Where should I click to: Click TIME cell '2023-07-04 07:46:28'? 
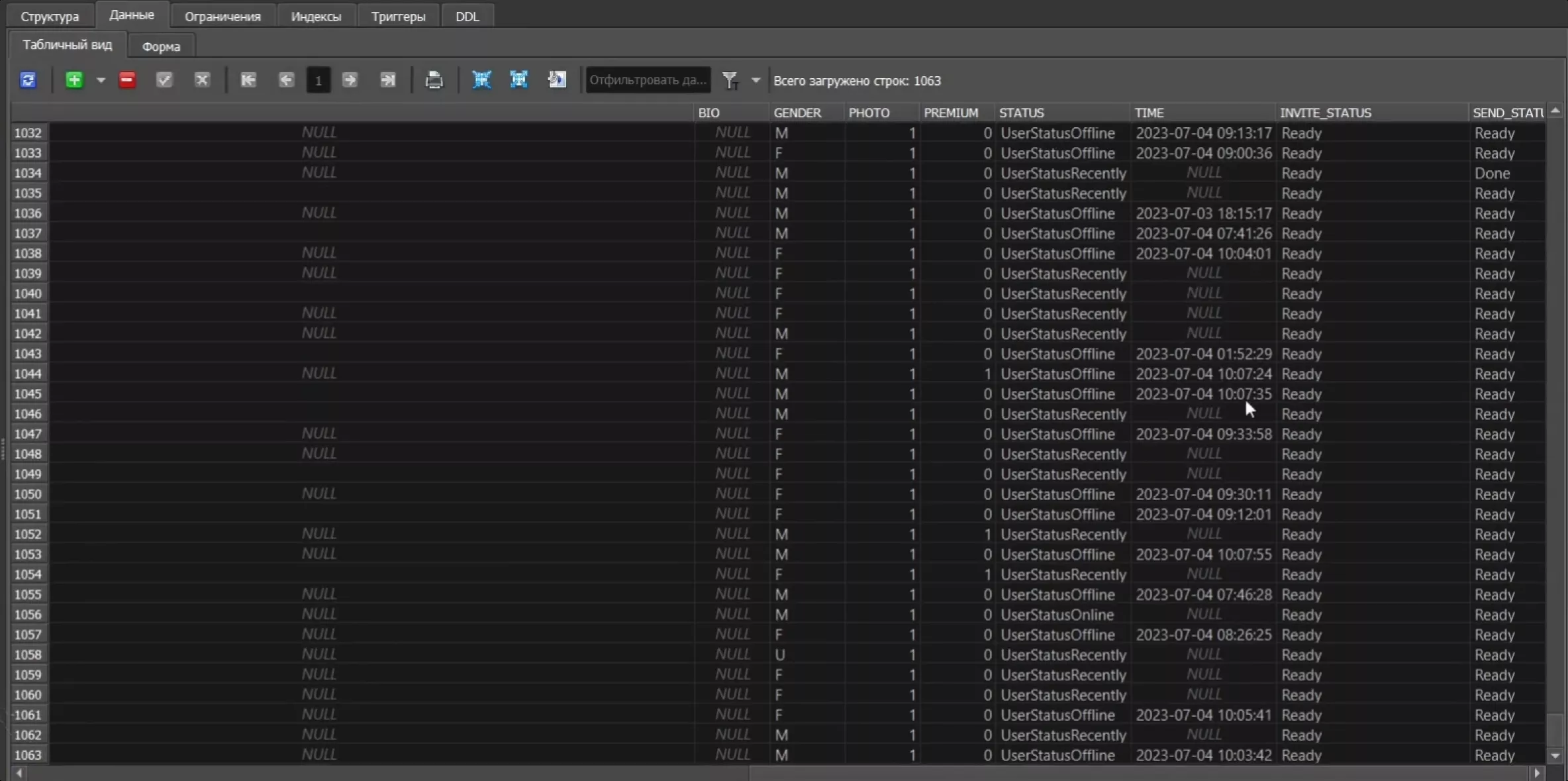pyautogui.click(x=1203, y=594)
